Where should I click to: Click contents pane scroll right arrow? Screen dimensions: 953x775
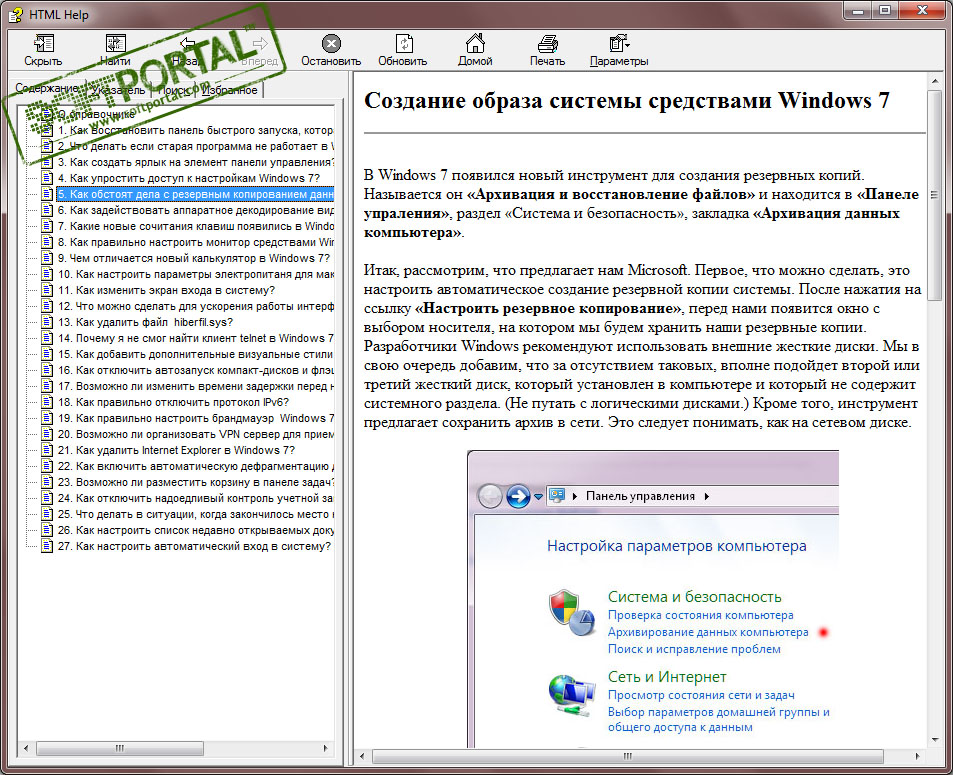click(x=326, y=748)
